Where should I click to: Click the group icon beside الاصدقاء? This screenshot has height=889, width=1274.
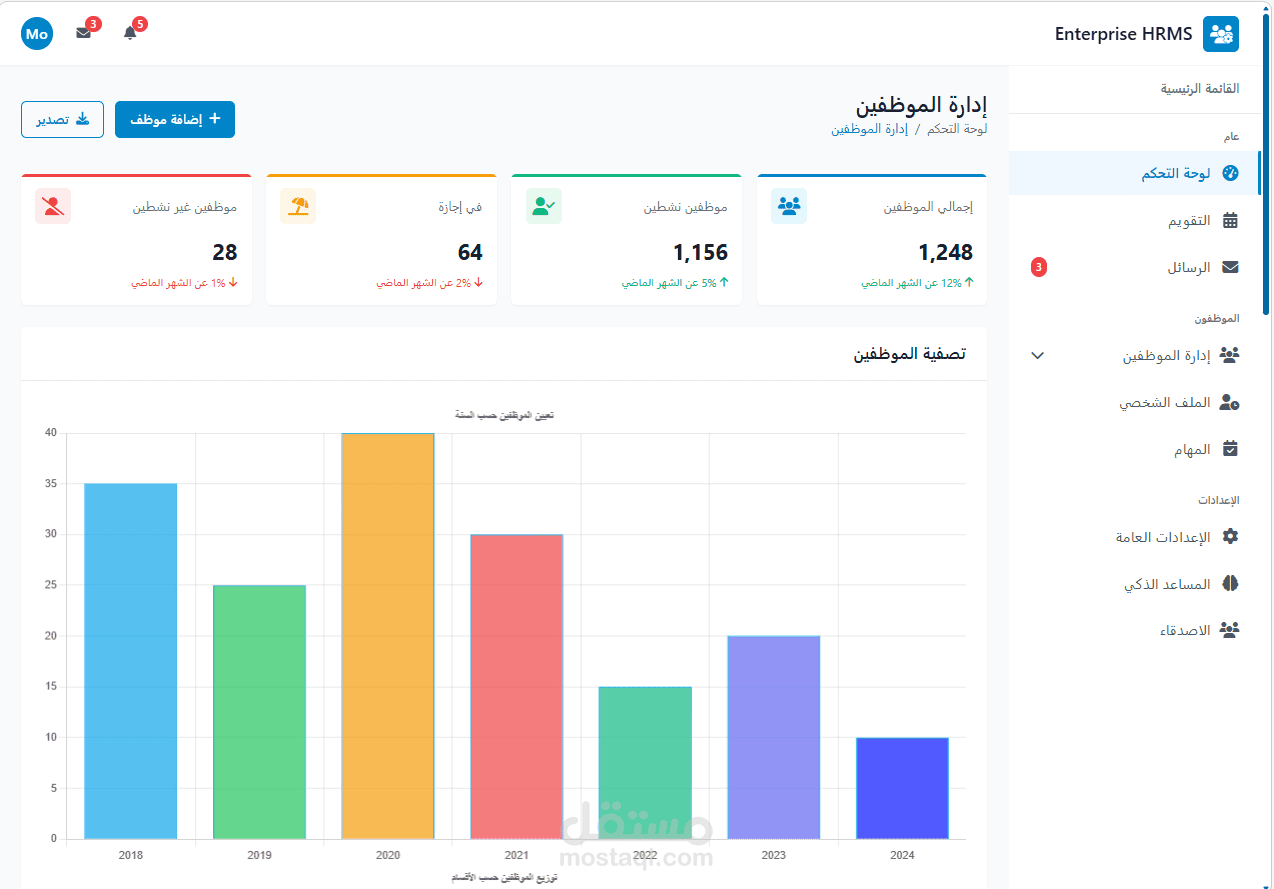click(x=1230, y=630)
